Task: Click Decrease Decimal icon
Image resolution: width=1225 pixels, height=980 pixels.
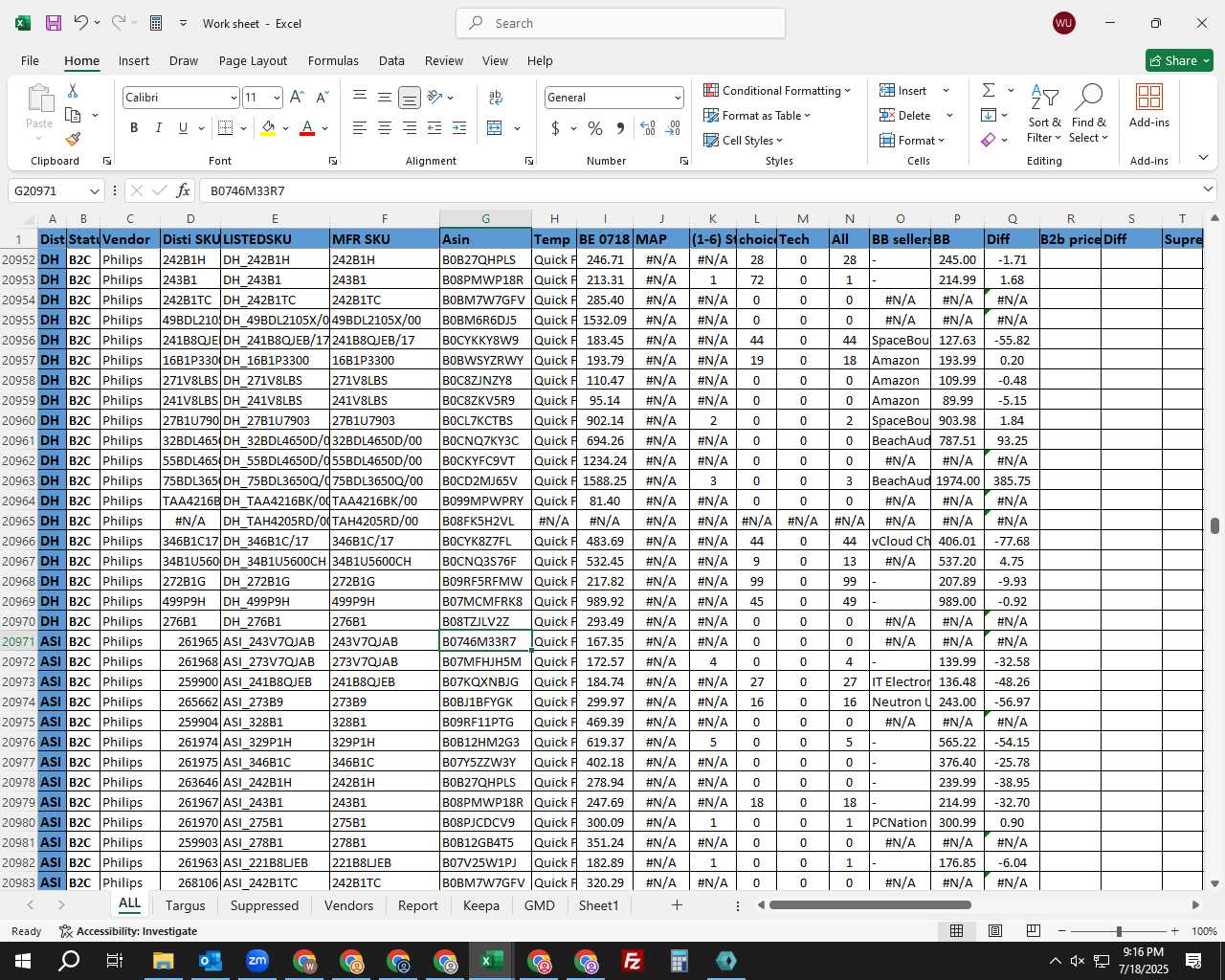Action: click(673, 128)
